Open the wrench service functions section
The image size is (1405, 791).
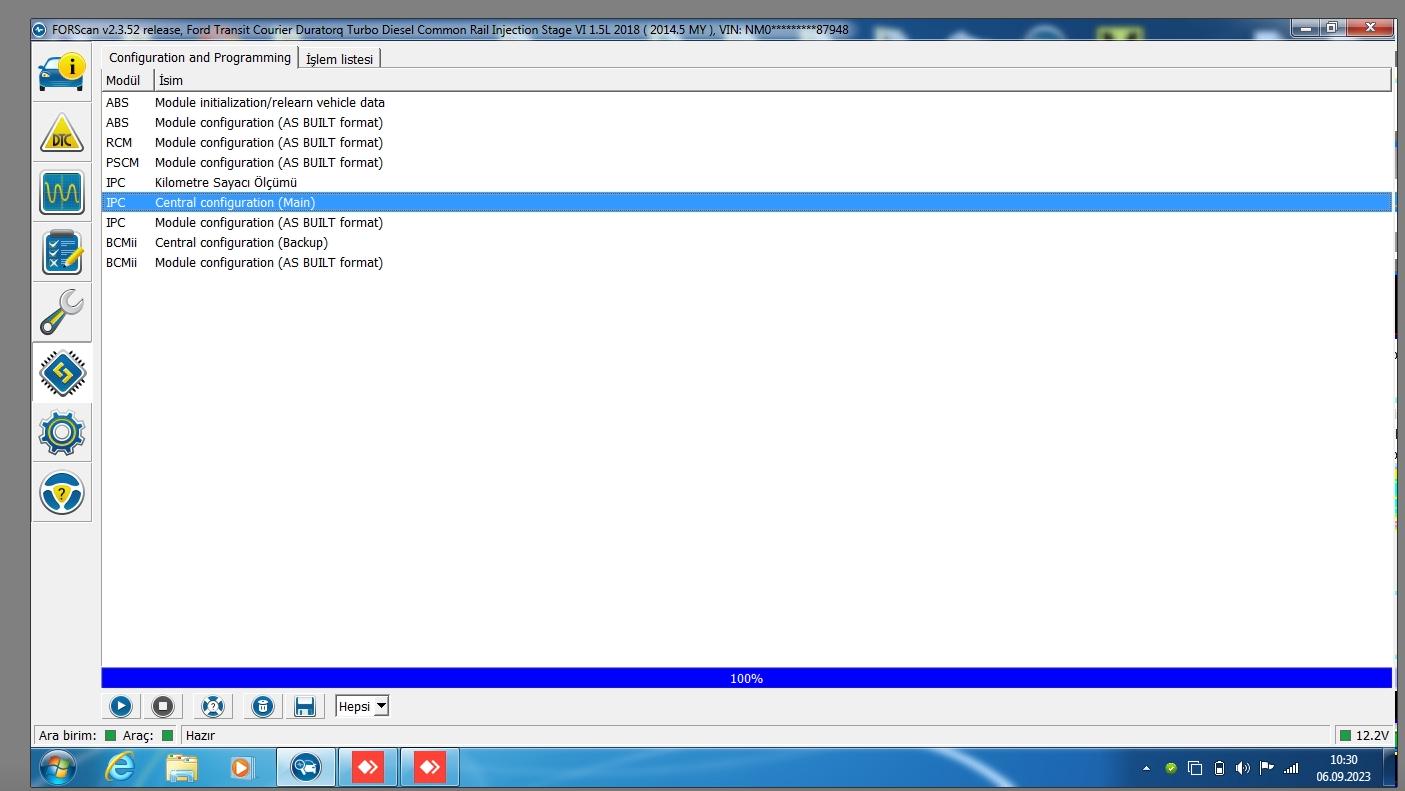click(62, 312)
